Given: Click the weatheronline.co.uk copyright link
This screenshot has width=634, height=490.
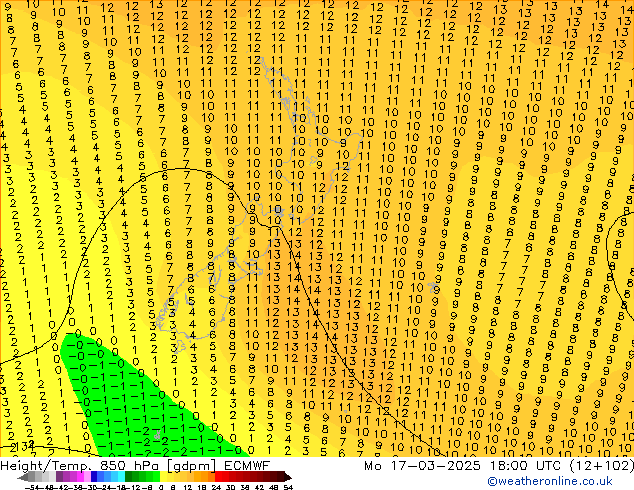Looking at the screenshot, I should pyautogui.click(x=550, y=481).
